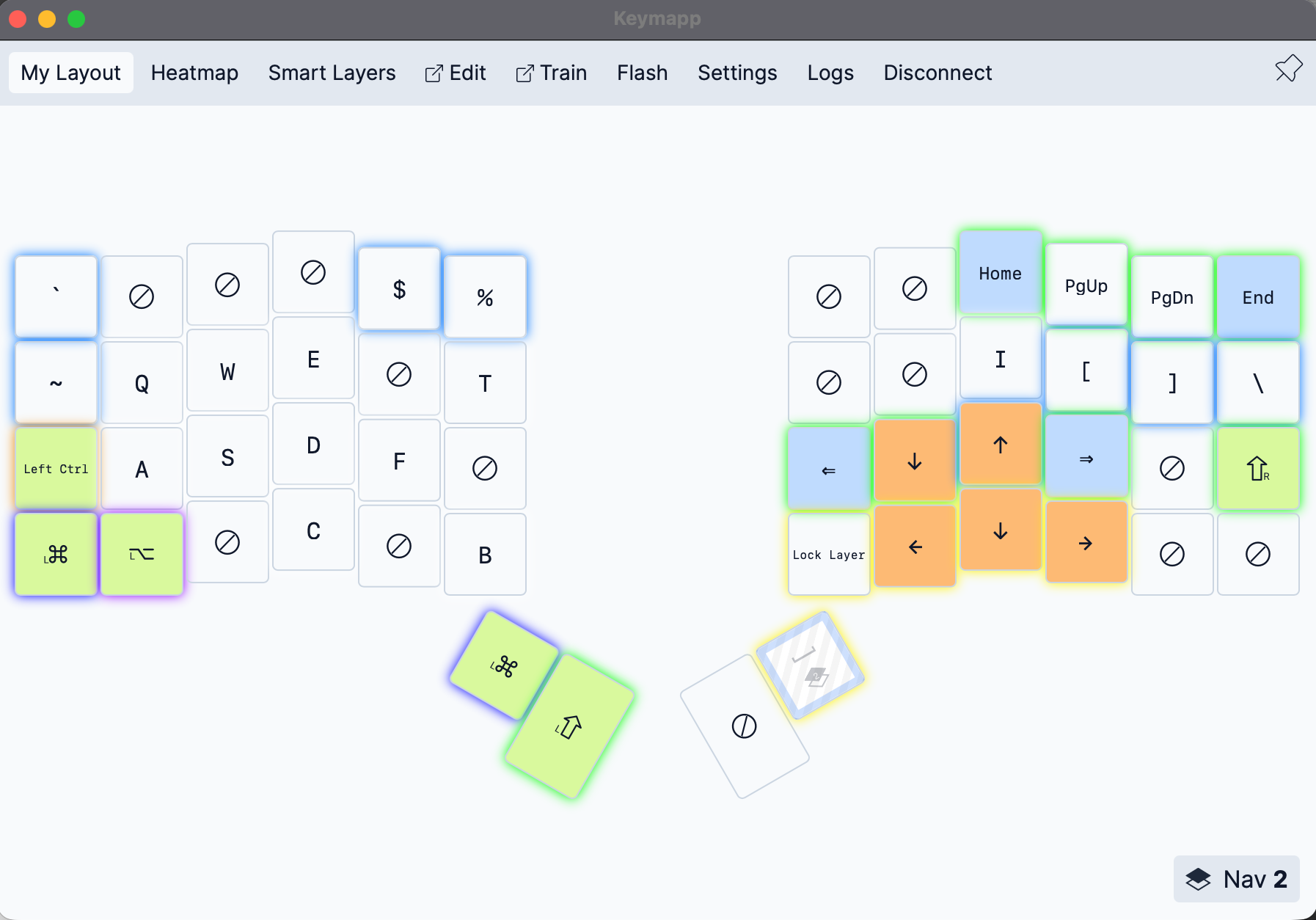Click the End key
The height and width of the screenshot is (920, 1316).
1257,297
